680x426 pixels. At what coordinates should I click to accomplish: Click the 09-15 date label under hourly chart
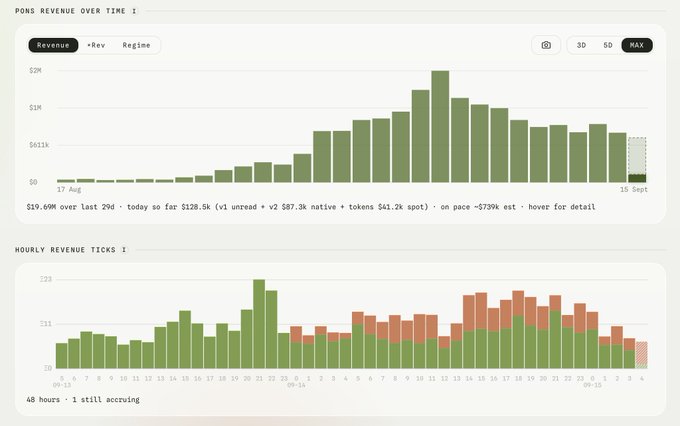point(592,385)
